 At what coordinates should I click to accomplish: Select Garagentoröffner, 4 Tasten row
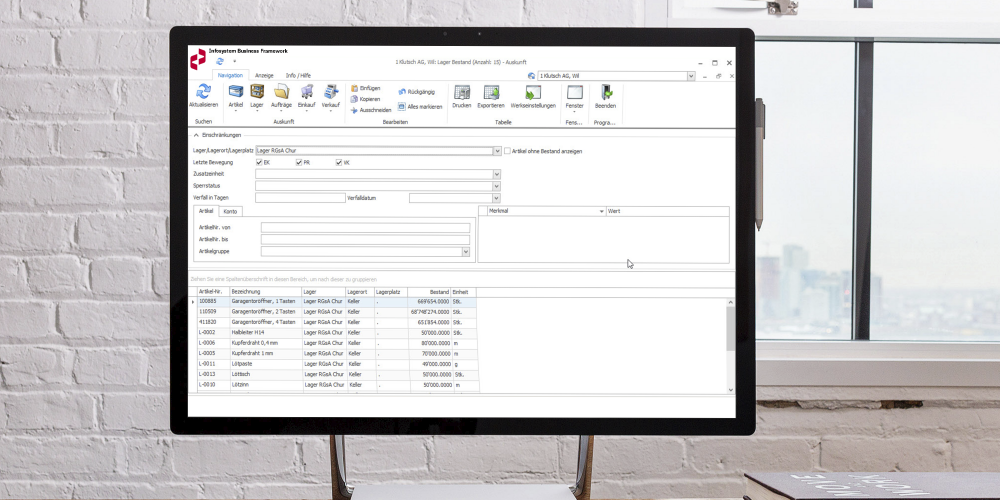[x=336, y=322]
